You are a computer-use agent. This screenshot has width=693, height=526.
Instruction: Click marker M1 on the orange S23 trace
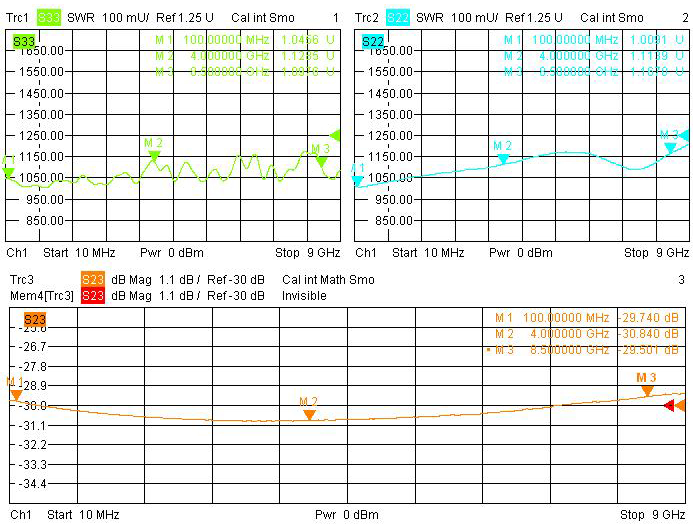(x=16, y=394)
